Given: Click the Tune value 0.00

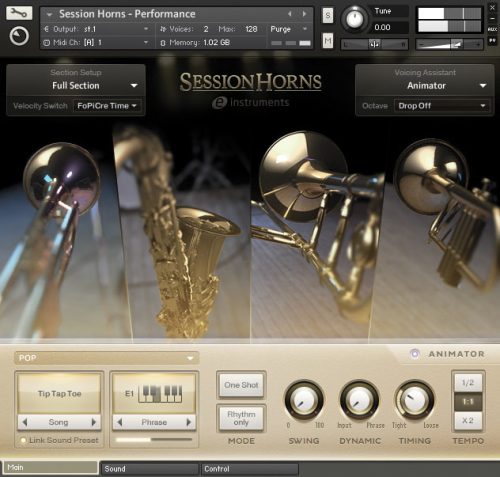Looking at the screenshot, I should (x=382, y=27).
